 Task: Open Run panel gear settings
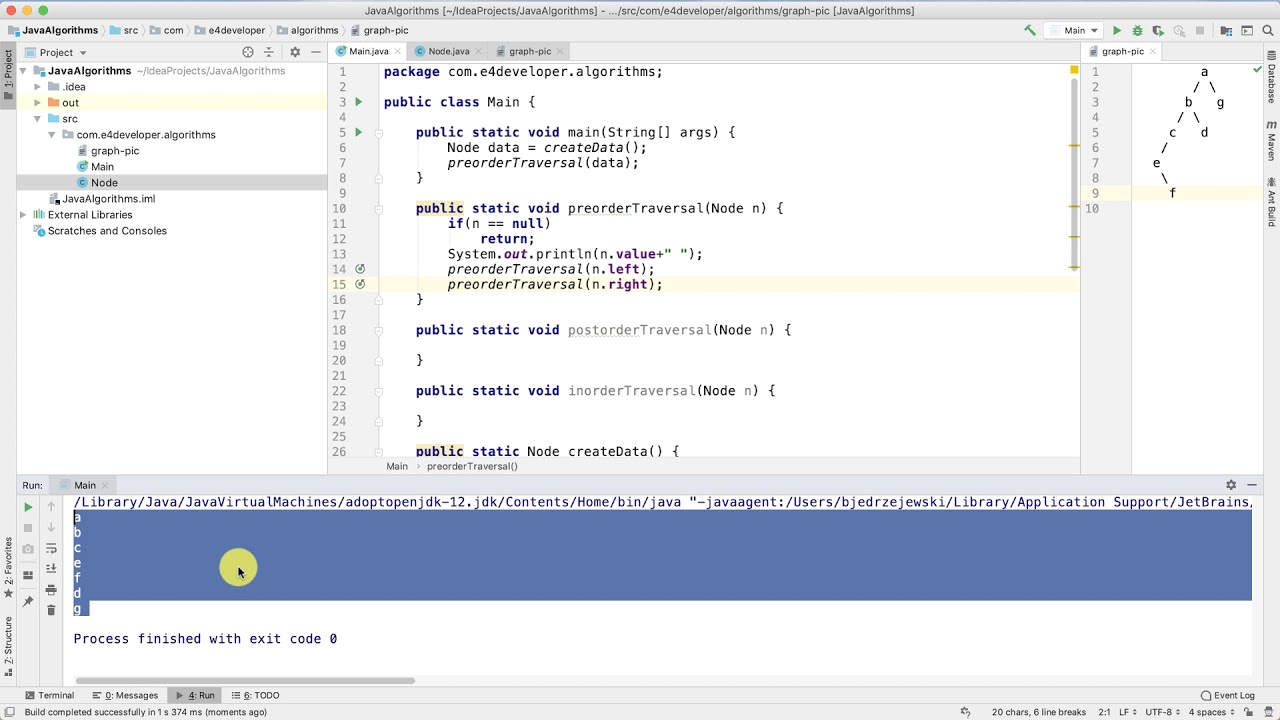(1231, 485)
